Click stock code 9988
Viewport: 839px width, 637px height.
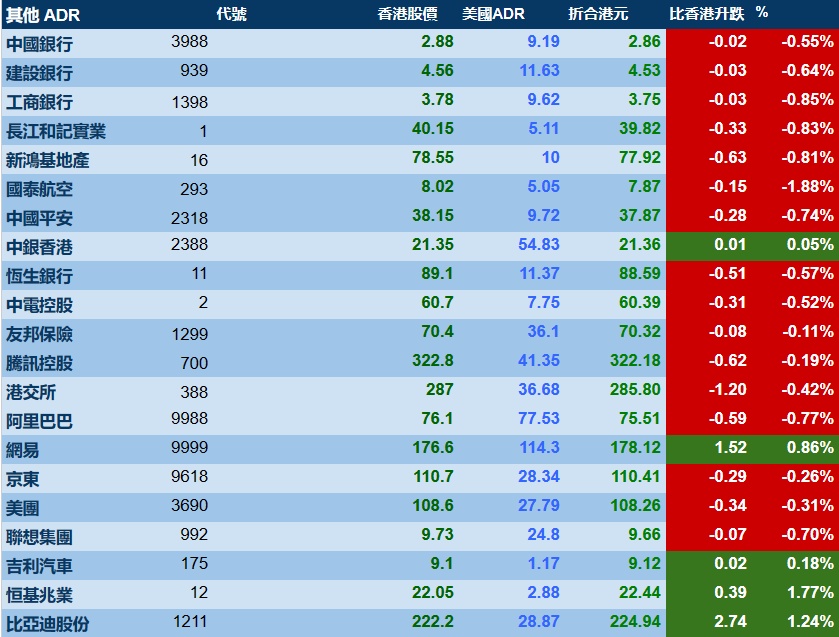pyautogui.click(x=189, y=418)
